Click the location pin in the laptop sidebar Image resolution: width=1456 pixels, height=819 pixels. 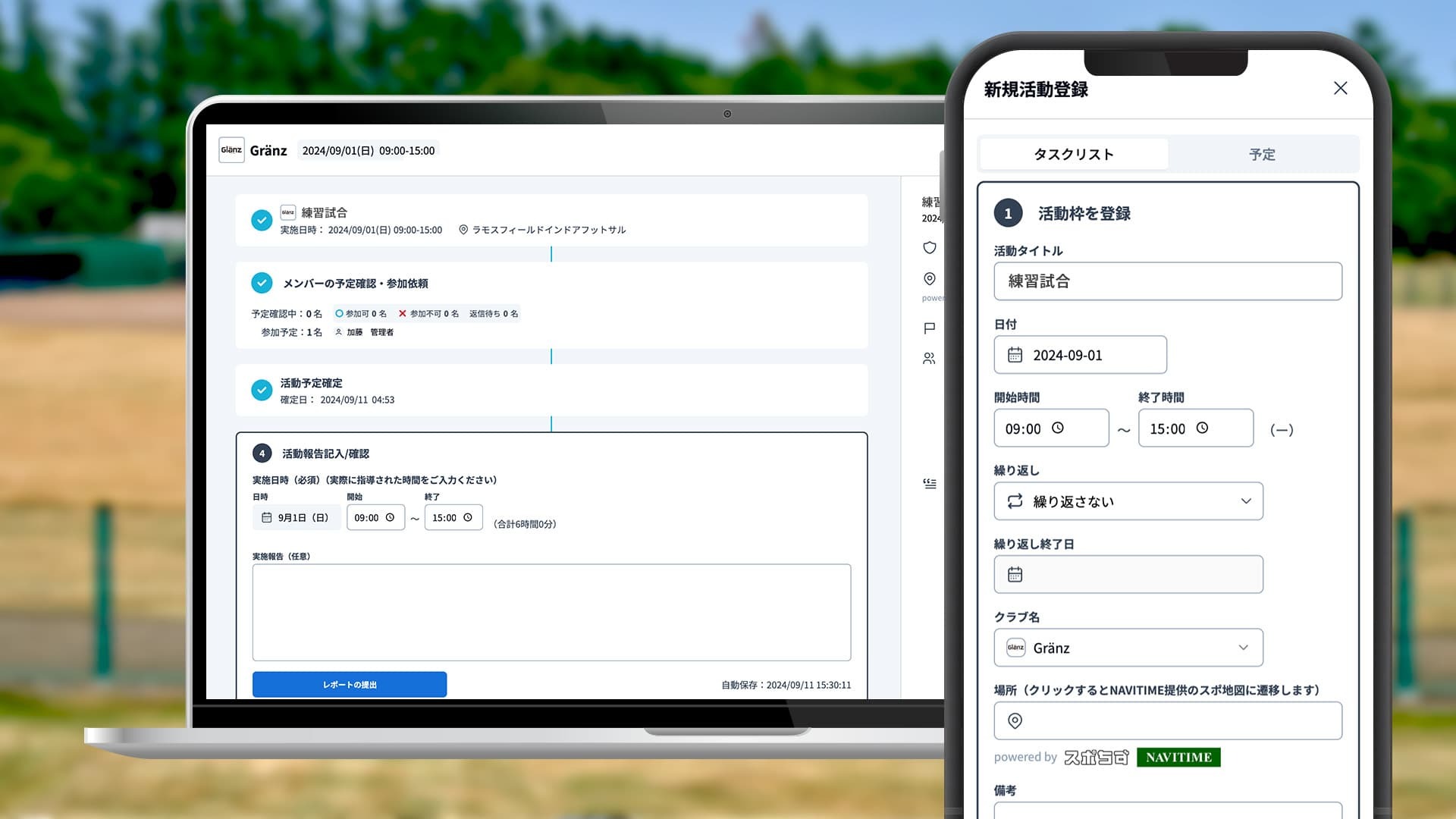[930, 278]
